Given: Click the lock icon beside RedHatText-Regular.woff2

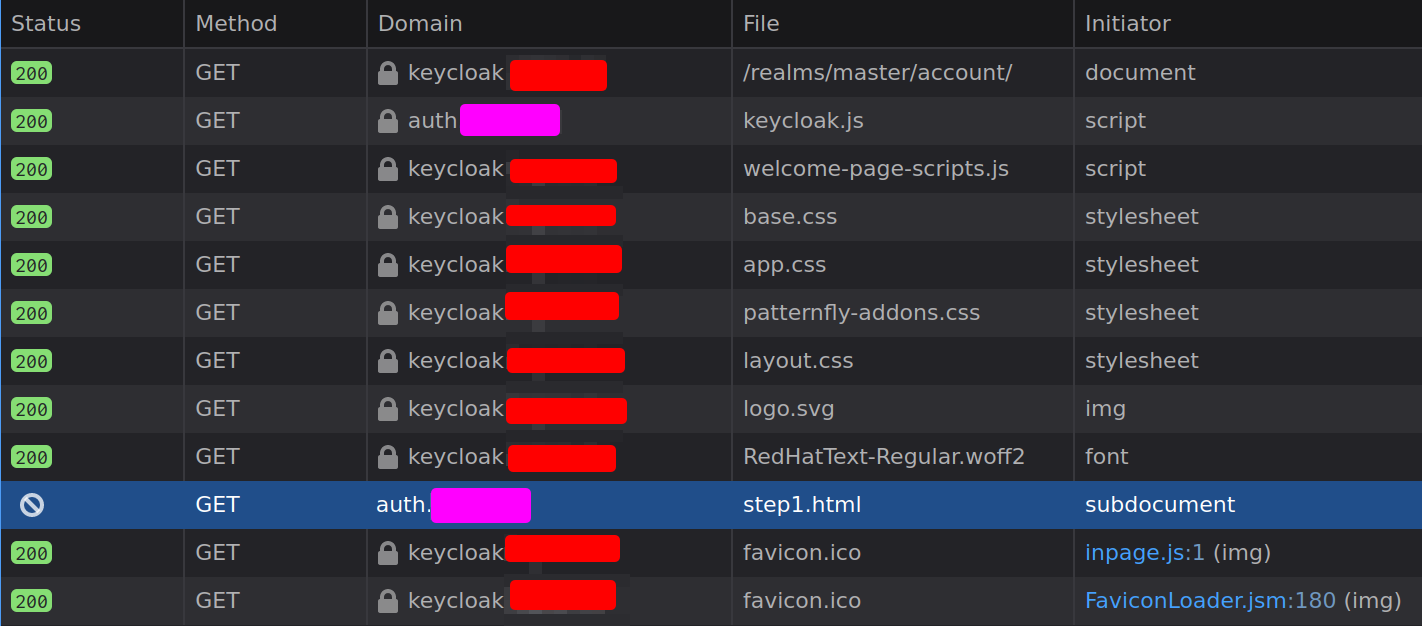Looking at the screenshot, I should point(387,456).
